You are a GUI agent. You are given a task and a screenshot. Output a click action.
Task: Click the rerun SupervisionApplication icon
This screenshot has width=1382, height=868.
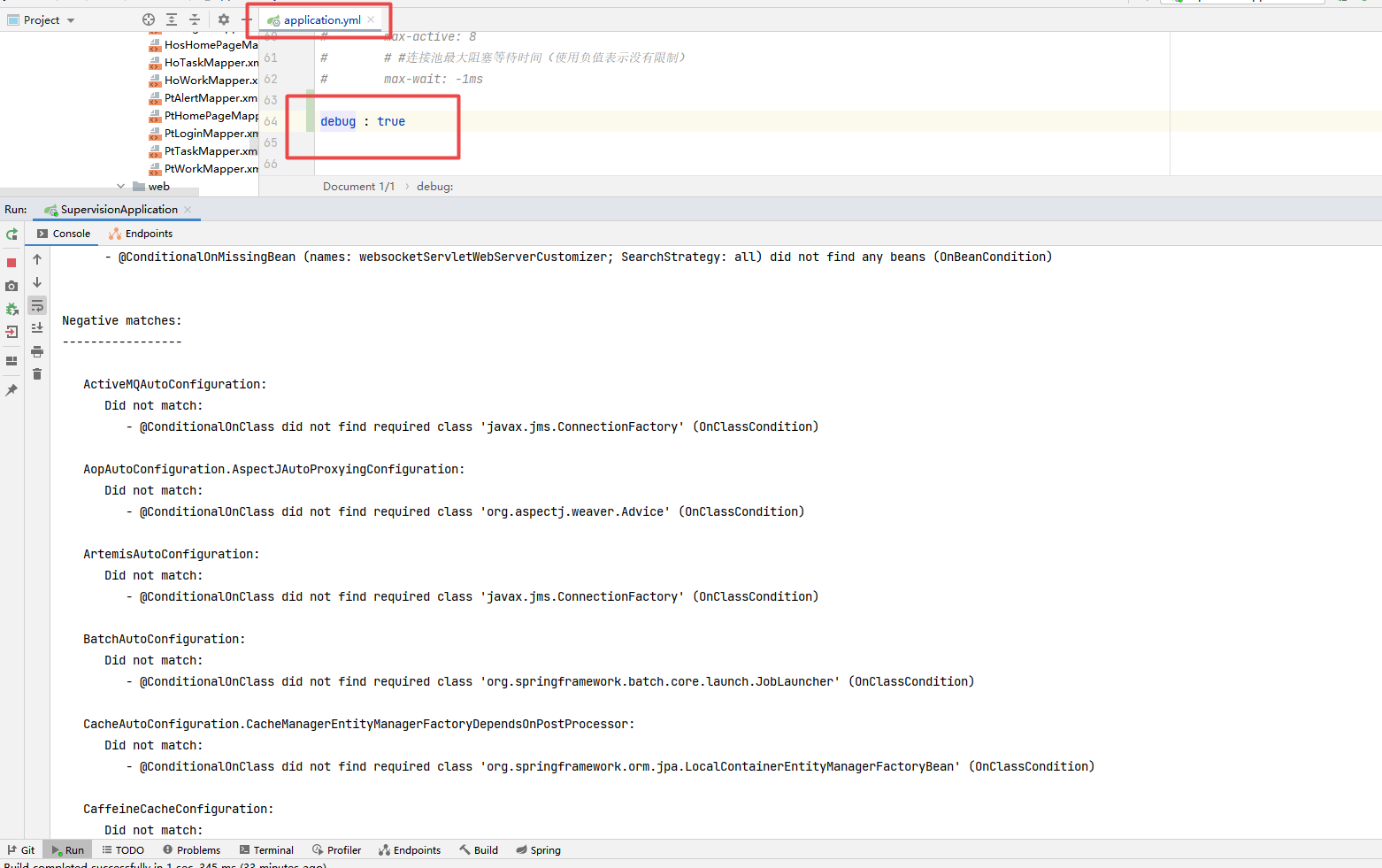12,234
